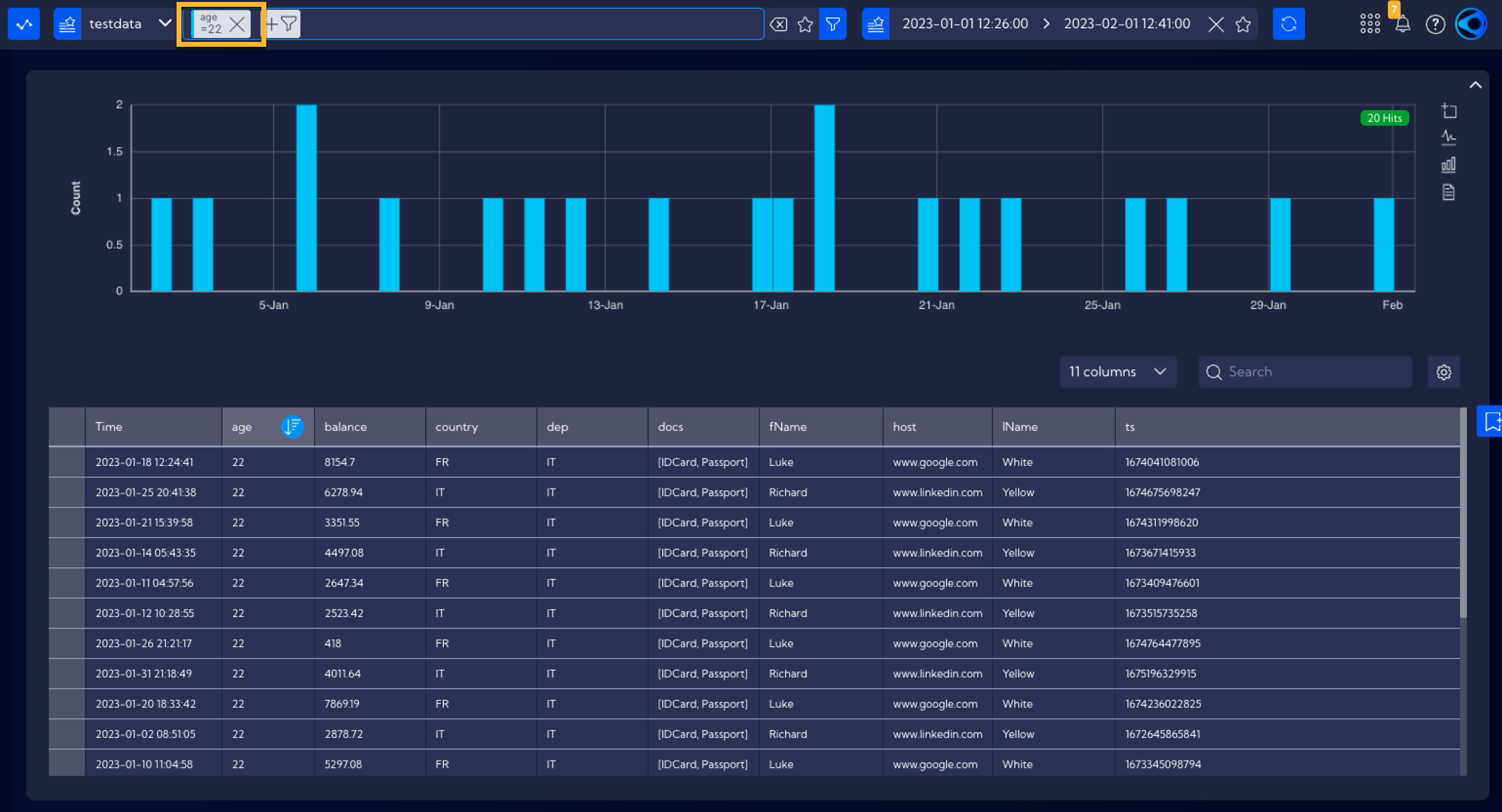Open the bookmark side panel
Image resolution: width=1502 pixels, height=812 pixels.
1490,421
